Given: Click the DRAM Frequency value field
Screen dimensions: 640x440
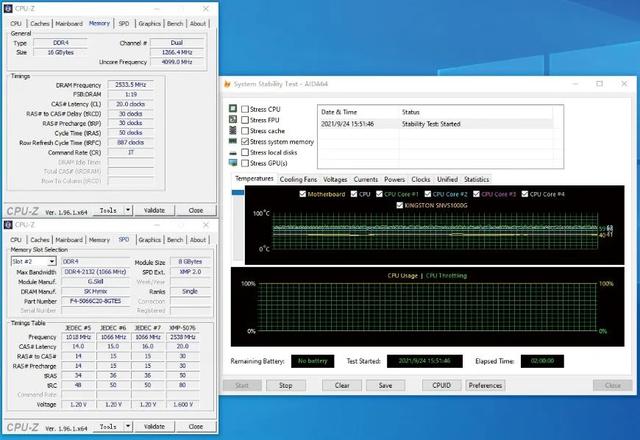Looking at the screenshot, I should click(130, 84).
